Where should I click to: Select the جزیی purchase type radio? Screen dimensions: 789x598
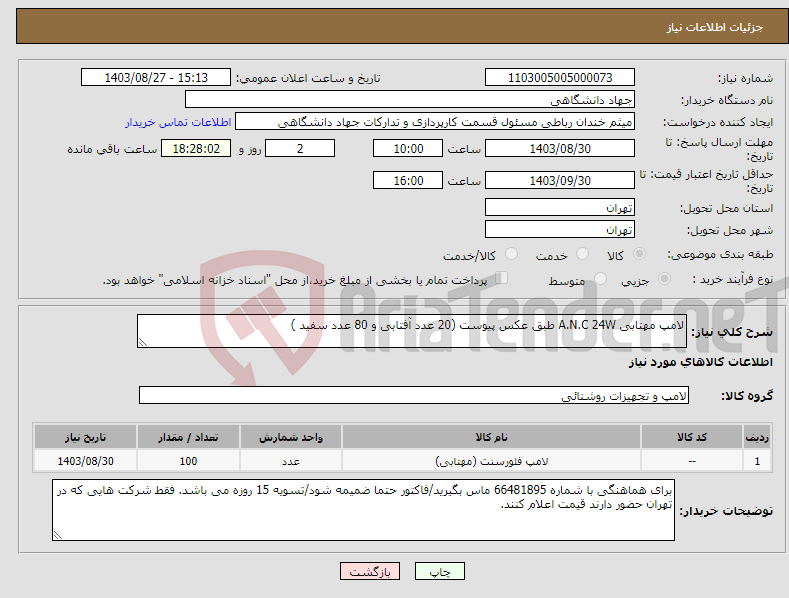click(x=664, y=278)
